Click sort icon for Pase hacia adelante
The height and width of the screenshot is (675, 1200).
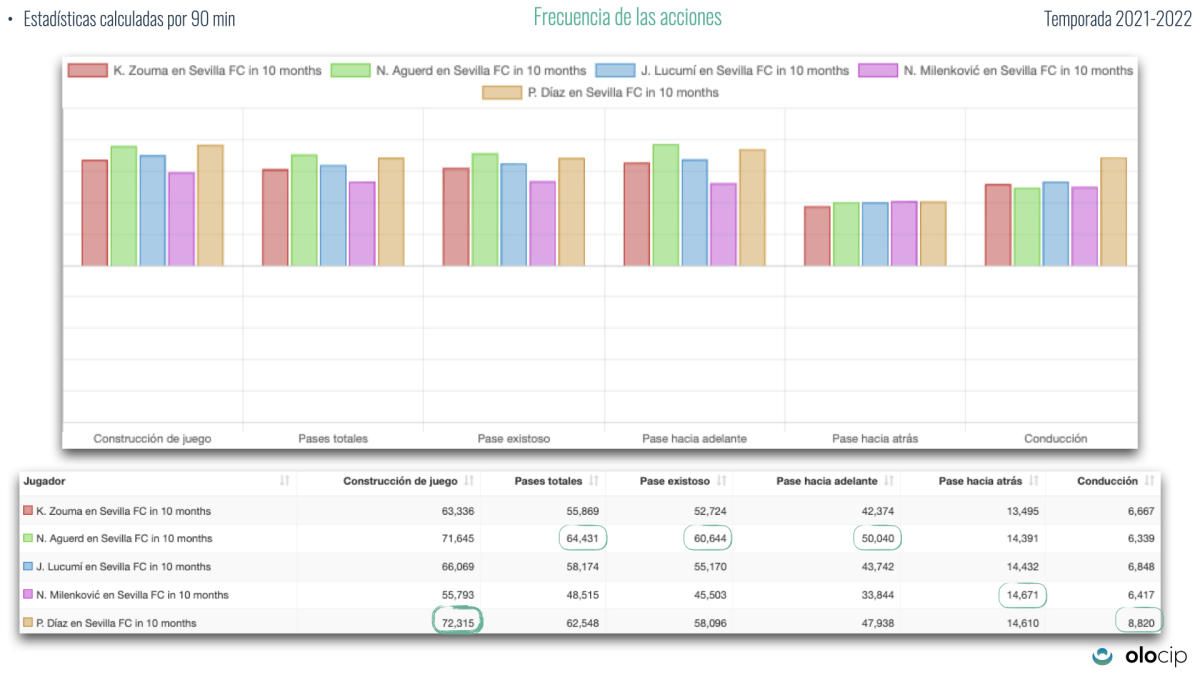(889, 482)
